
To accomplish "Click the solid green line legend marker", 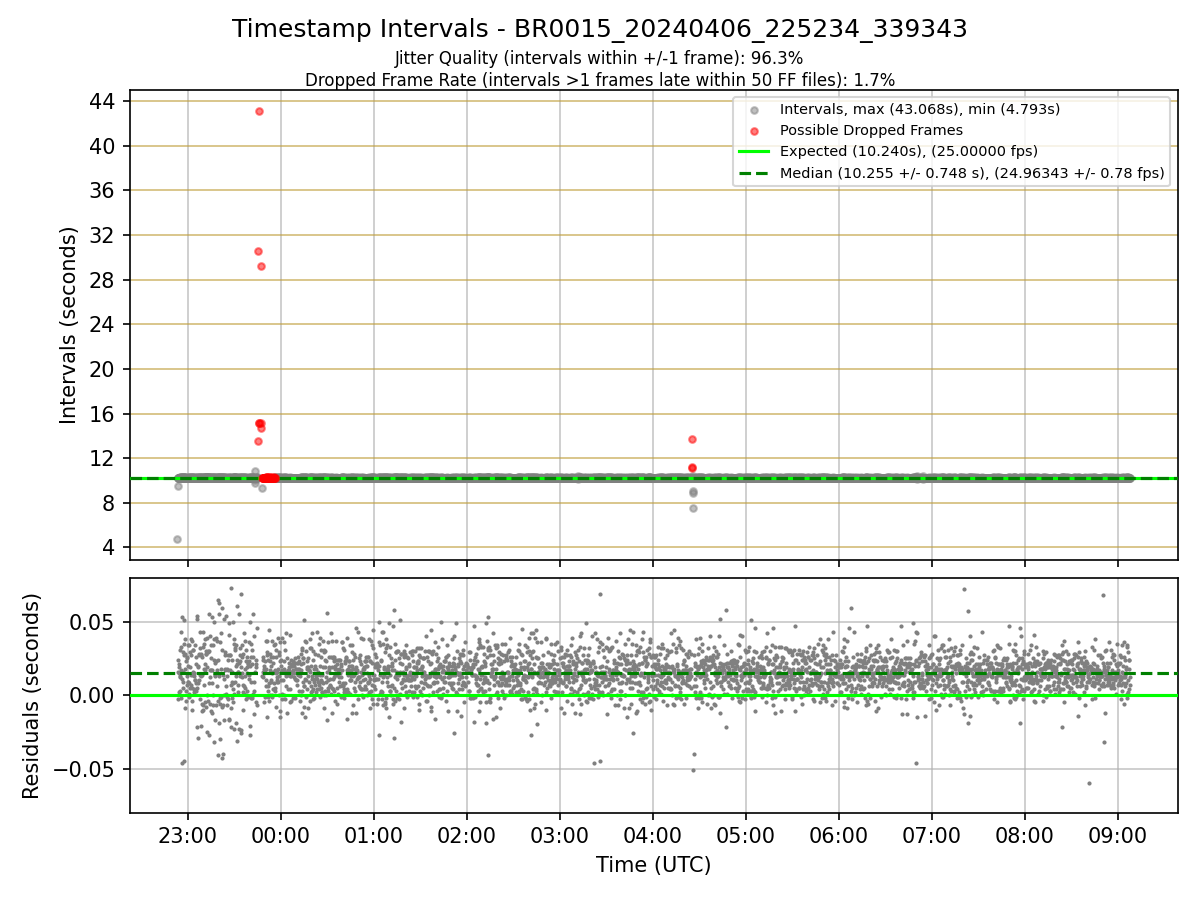I will [x=756, y=152].
